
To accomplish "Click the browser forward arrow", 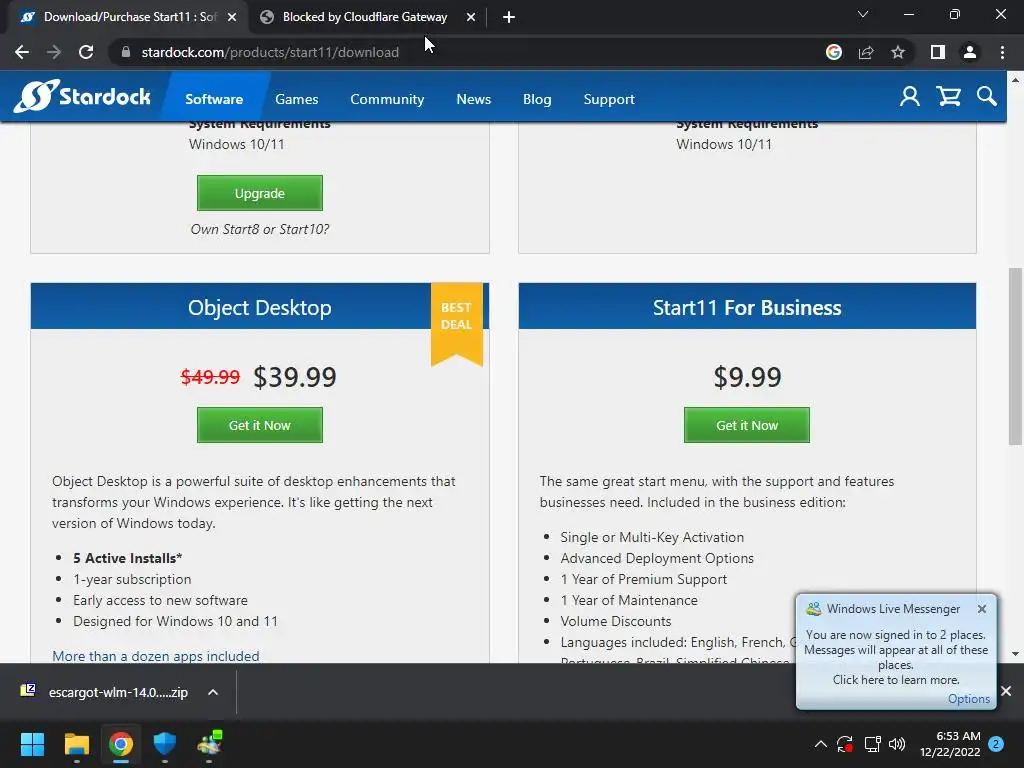I will [54, 52].
